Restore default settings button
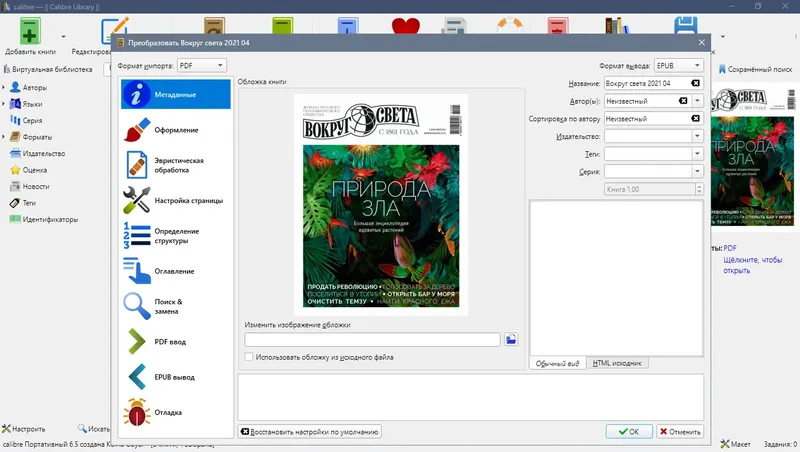Image resolution: width=800 pixels, height=452 pixels. pos(310,432)
